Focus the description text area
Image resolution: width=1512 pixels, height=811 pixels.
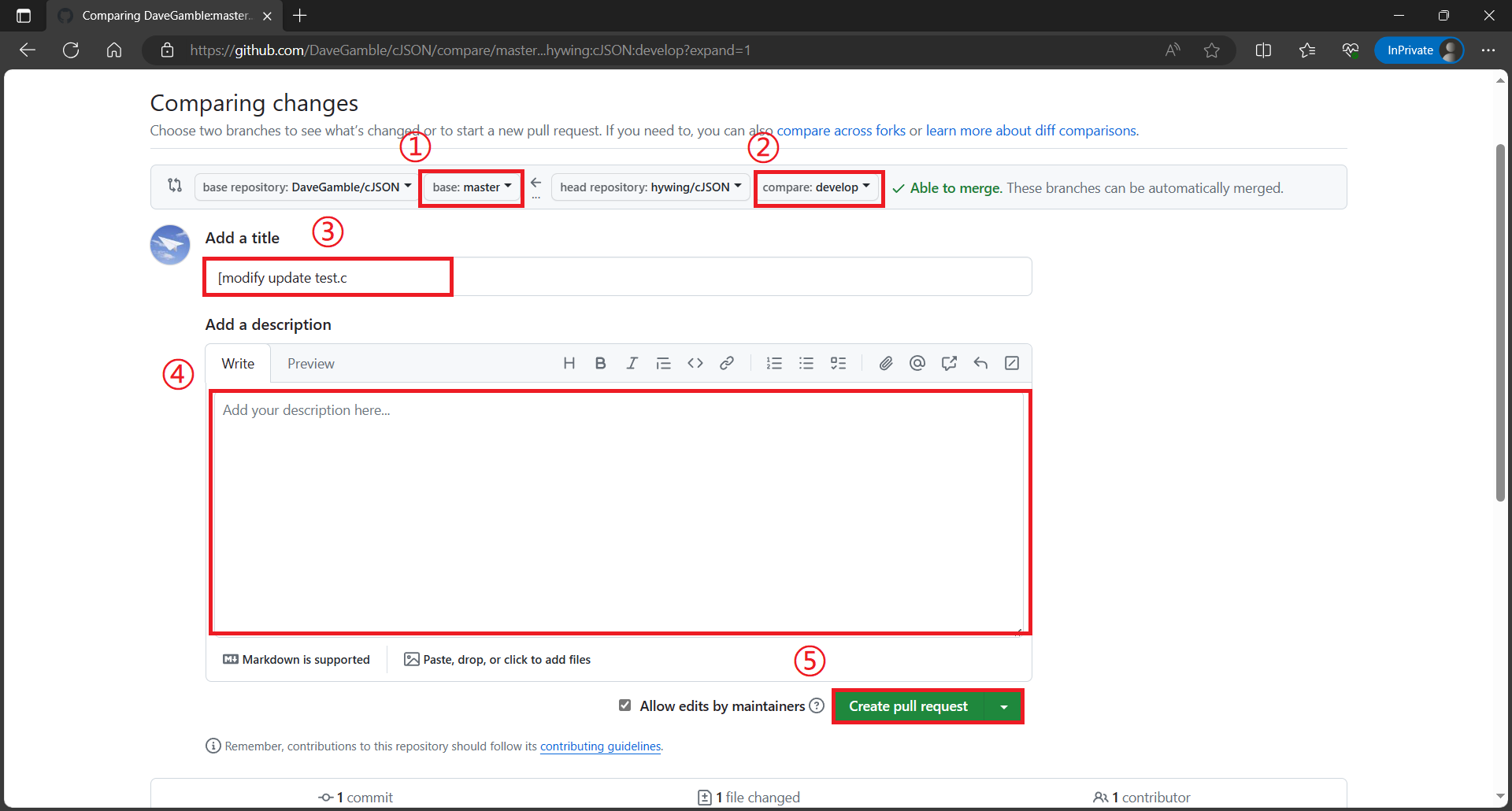tap(618, 512)
